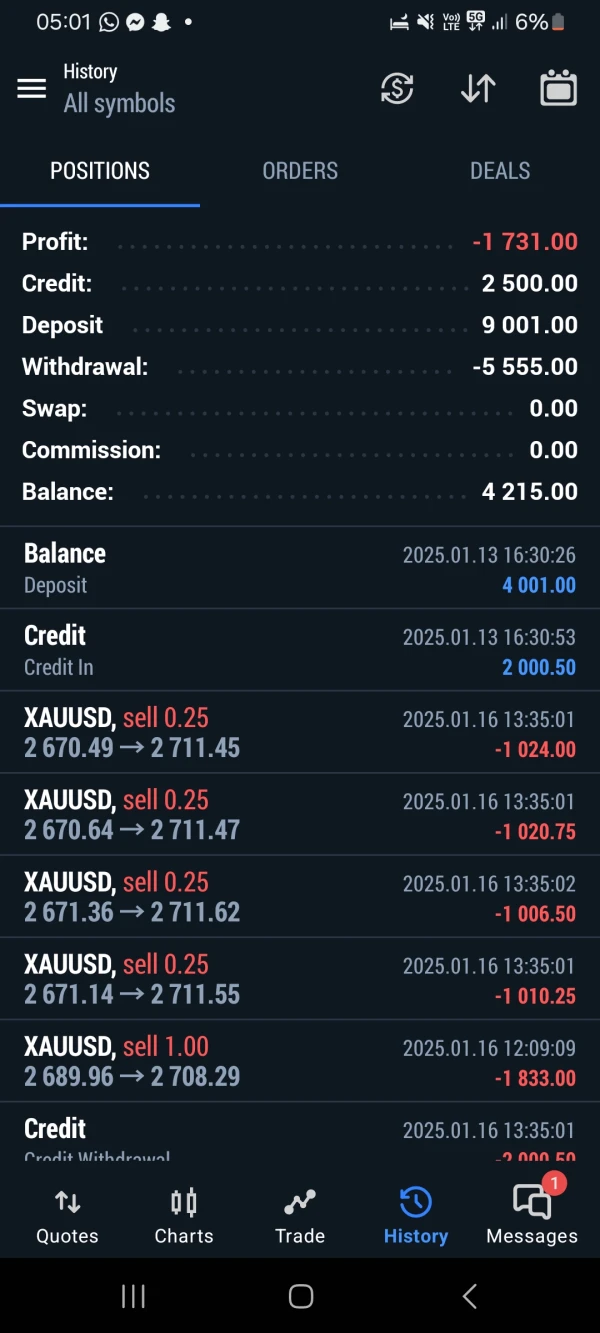Viewport: 600px width, 1333px height.
Task: Tap the currency symbol filter icon
Action: (397, 89)
